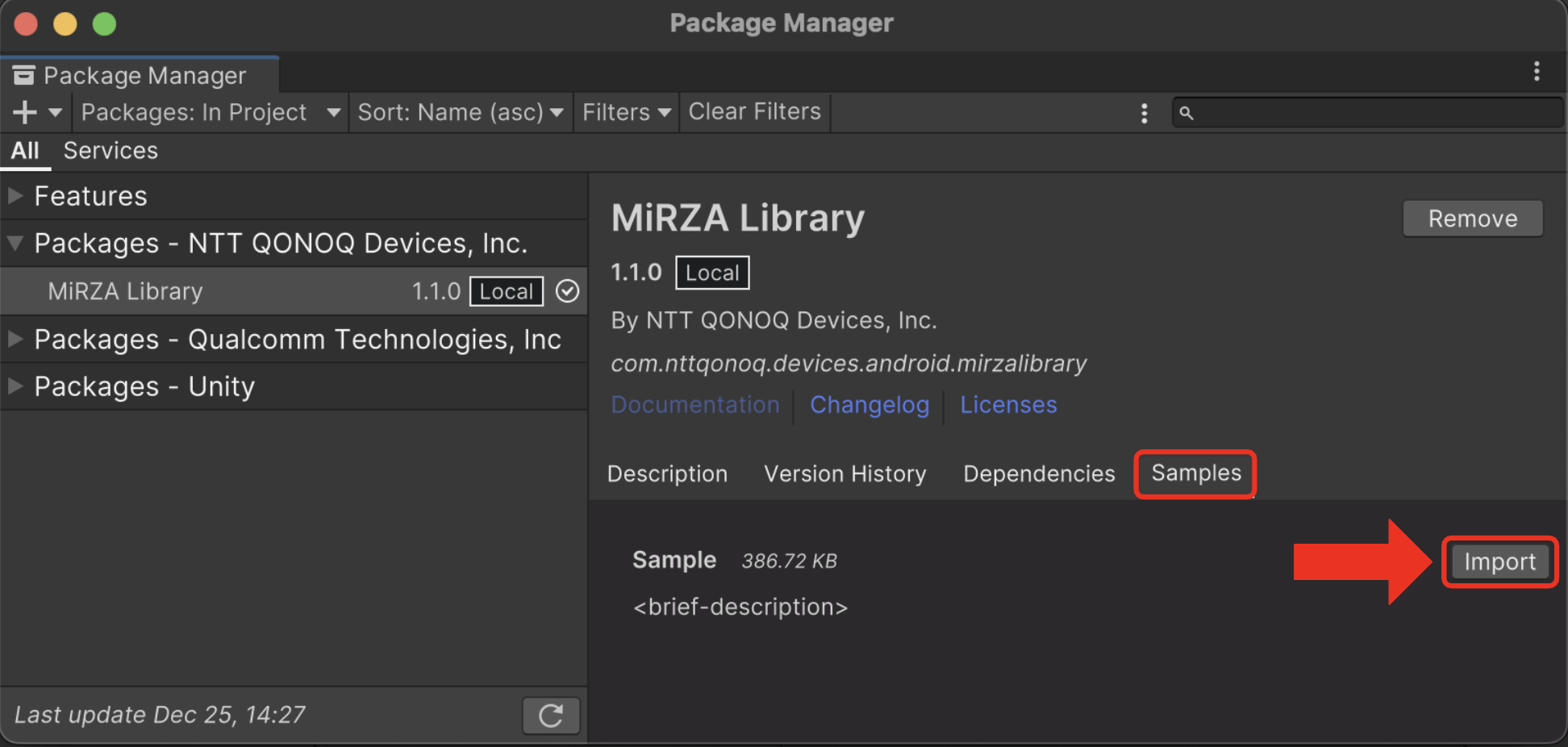Open the Filters dropdown
The image size is (1568, 747).
click(x=626, y=112)
